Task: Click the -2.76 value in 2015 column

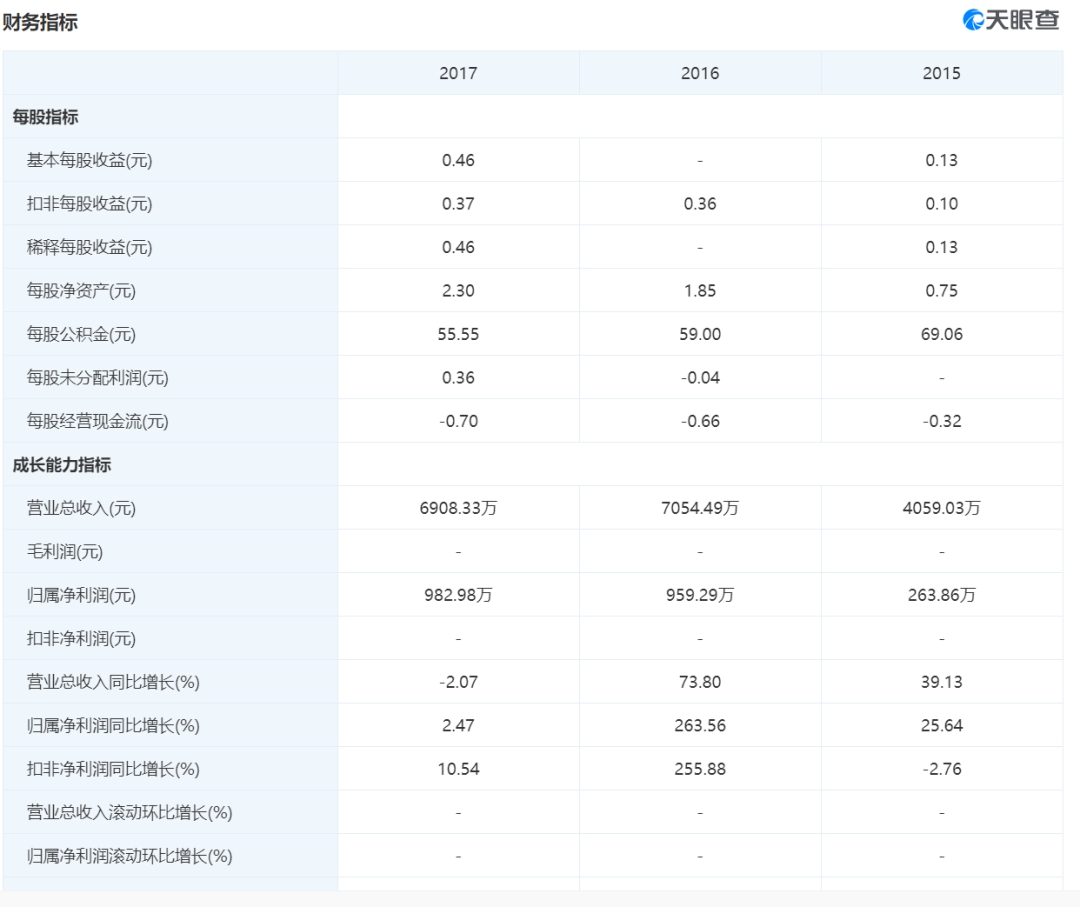Action: click(x=942, y=769)
